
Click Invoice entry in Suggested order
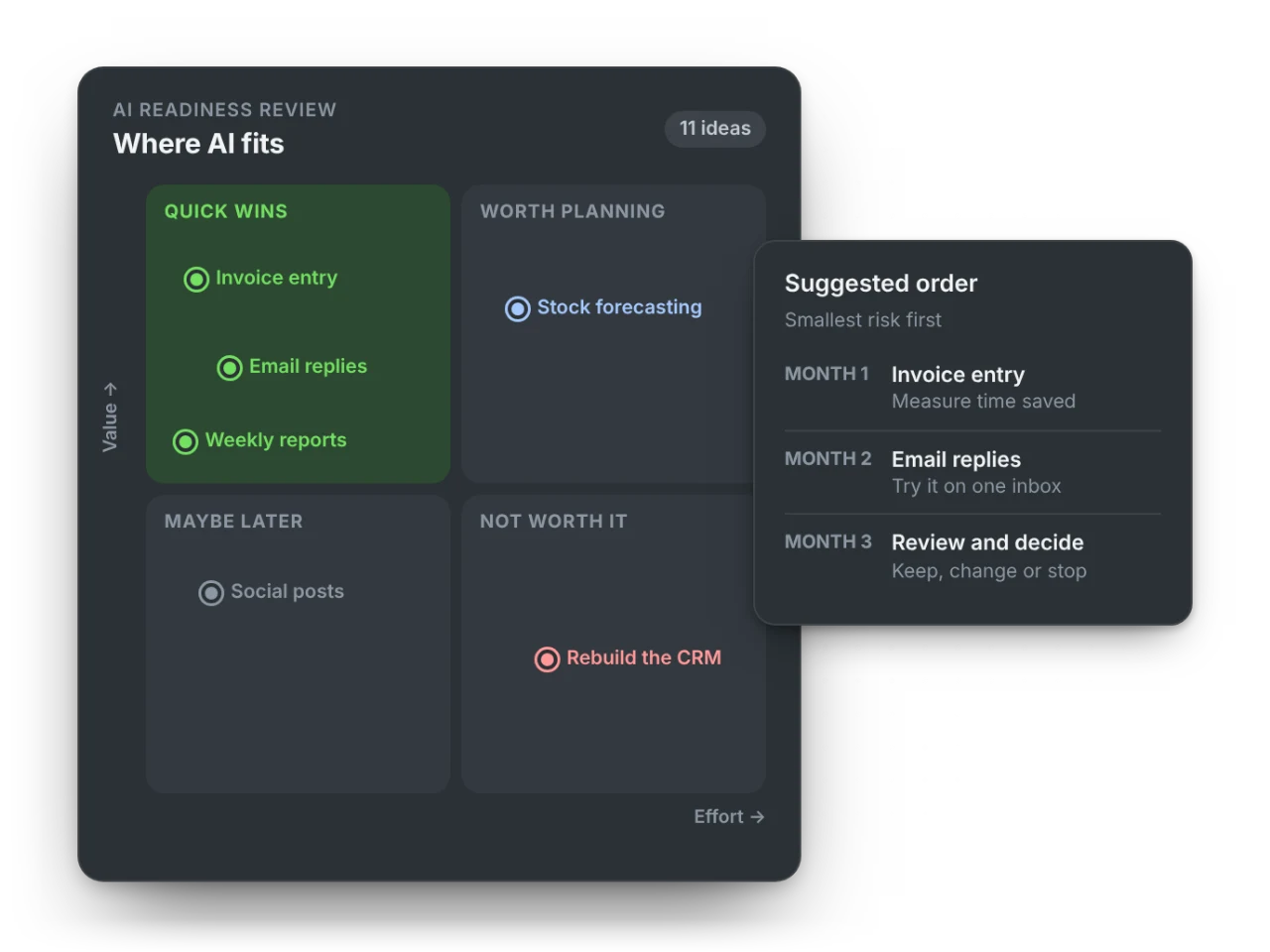pos(958,375)
